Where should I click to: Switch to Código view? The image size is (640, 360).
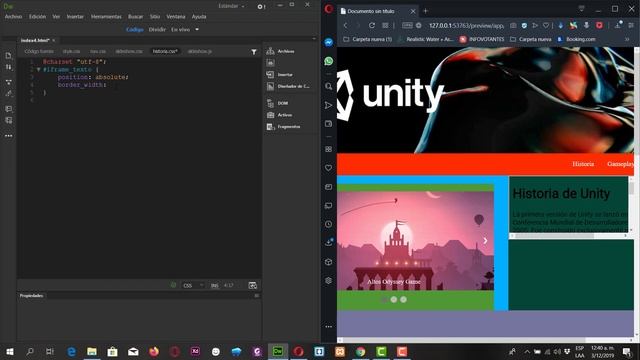coord(135,29)
